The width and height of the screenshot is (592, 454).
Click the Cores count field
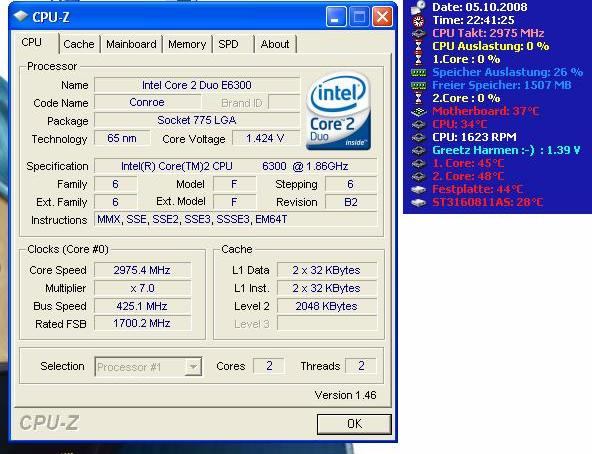tap(269, 366)
